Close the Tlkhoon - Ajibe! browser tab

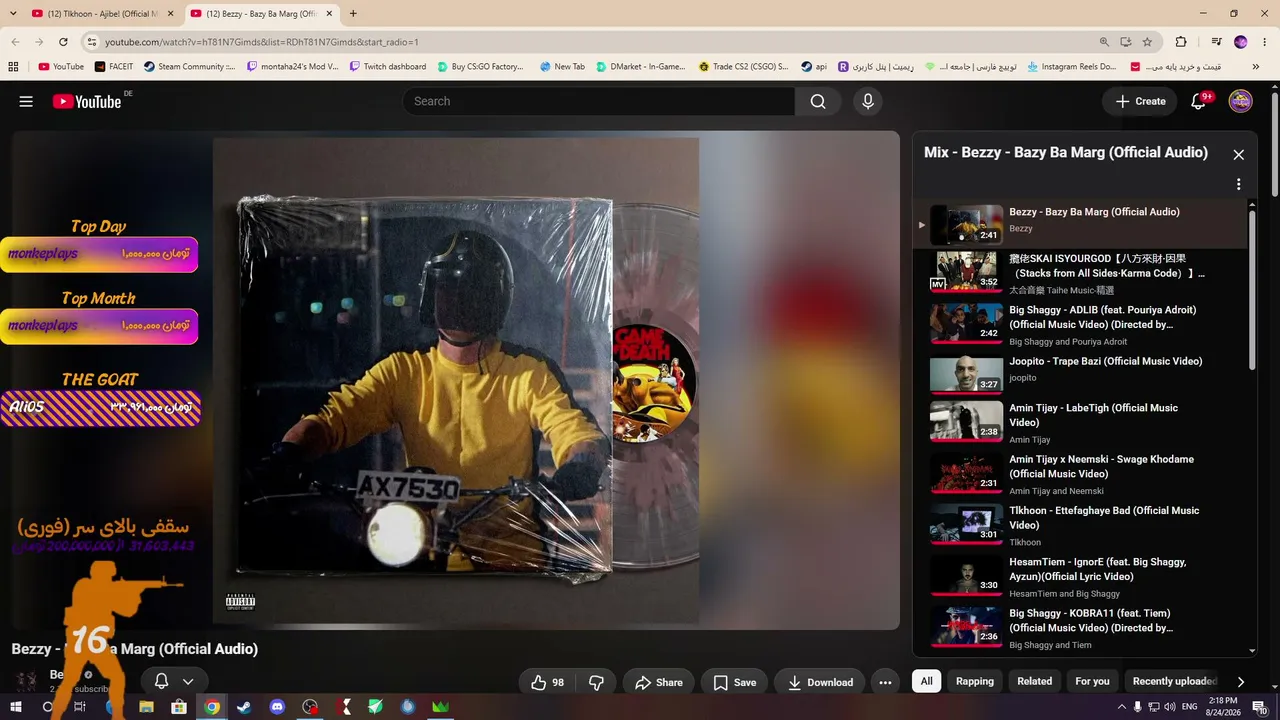[170, 14]
